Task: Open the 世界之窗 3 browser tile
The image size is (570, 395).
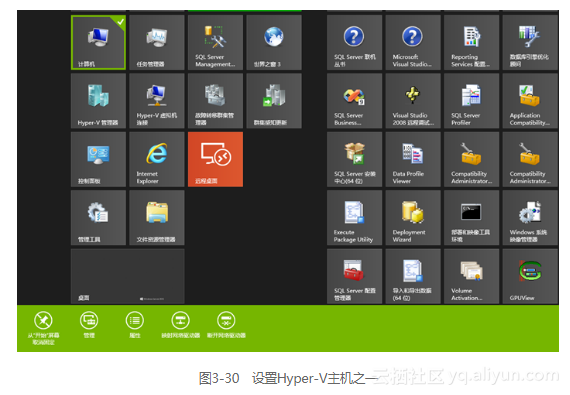Action: tap(274, 43)
